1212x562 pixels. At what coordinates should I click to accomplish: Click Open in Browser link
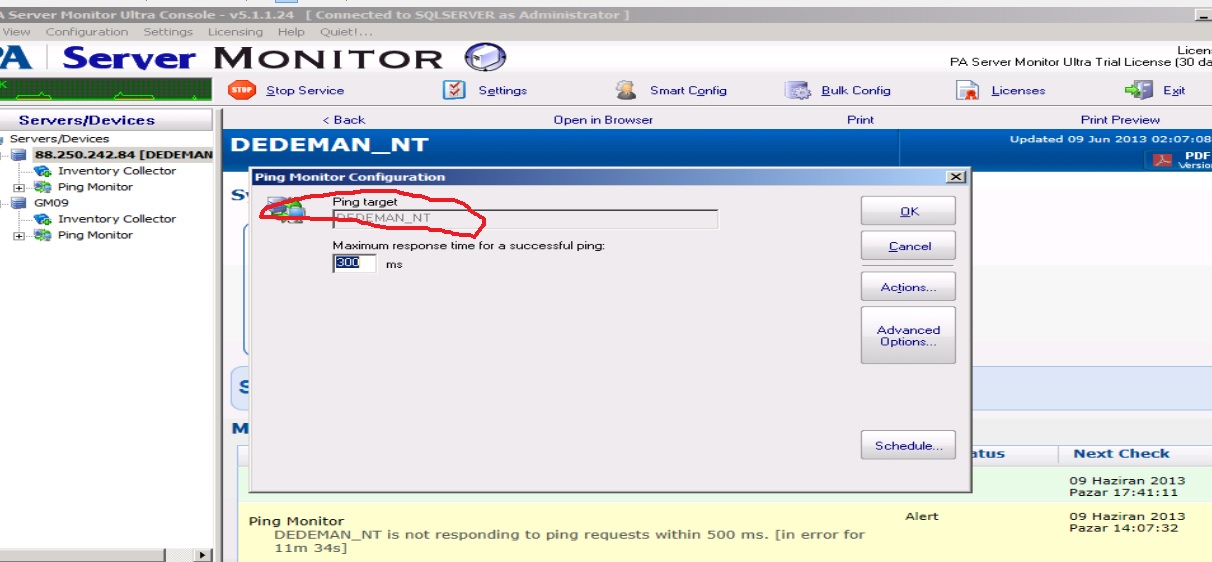click(603, 120)
